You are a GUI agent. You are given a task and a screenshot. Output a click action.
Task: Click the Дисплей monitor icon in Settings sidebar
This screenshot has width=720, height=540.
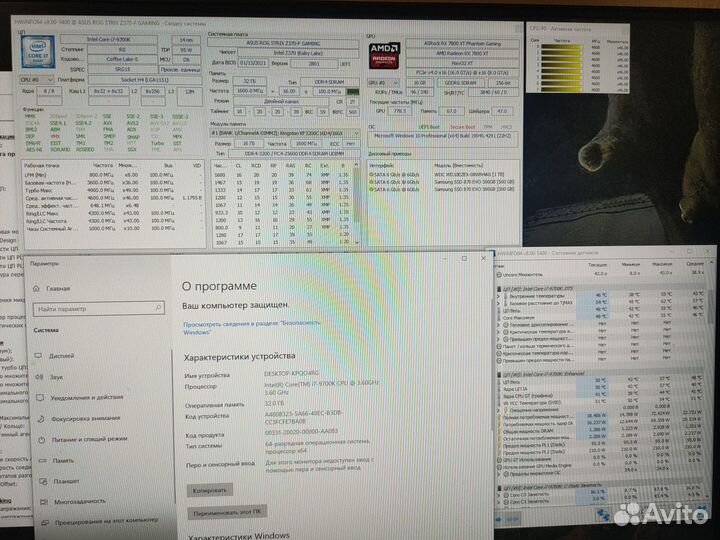point(38,356)
